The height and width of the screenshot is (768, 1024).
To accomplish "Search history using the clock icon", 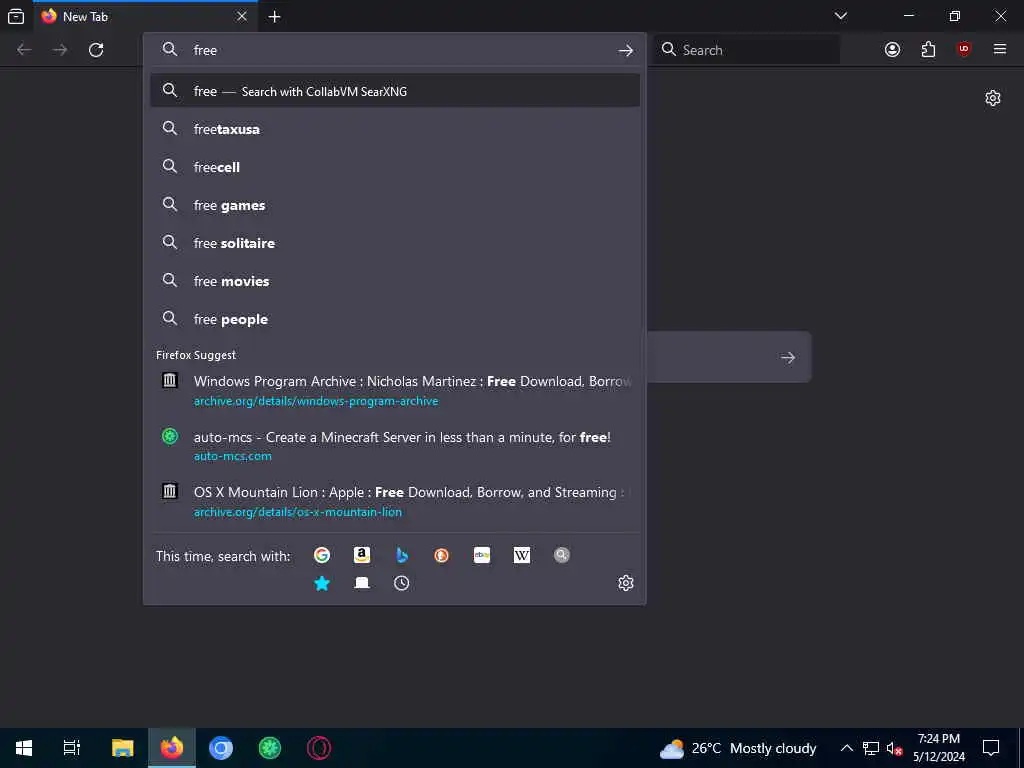I will (402, 583).
